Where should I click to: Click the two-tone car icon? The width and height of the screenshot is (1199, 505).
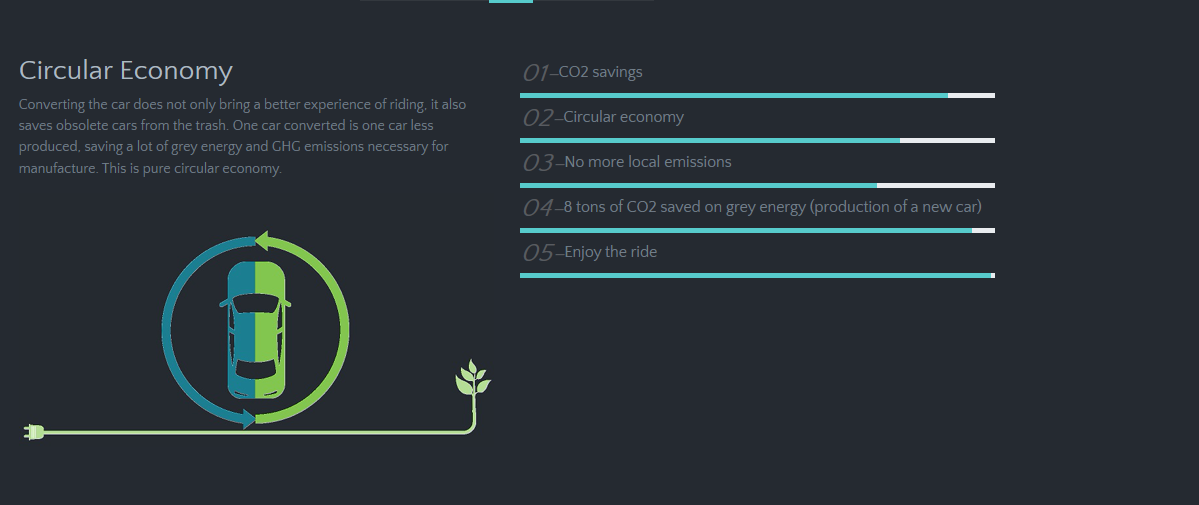pyautogui.click(x=255, y=330)
